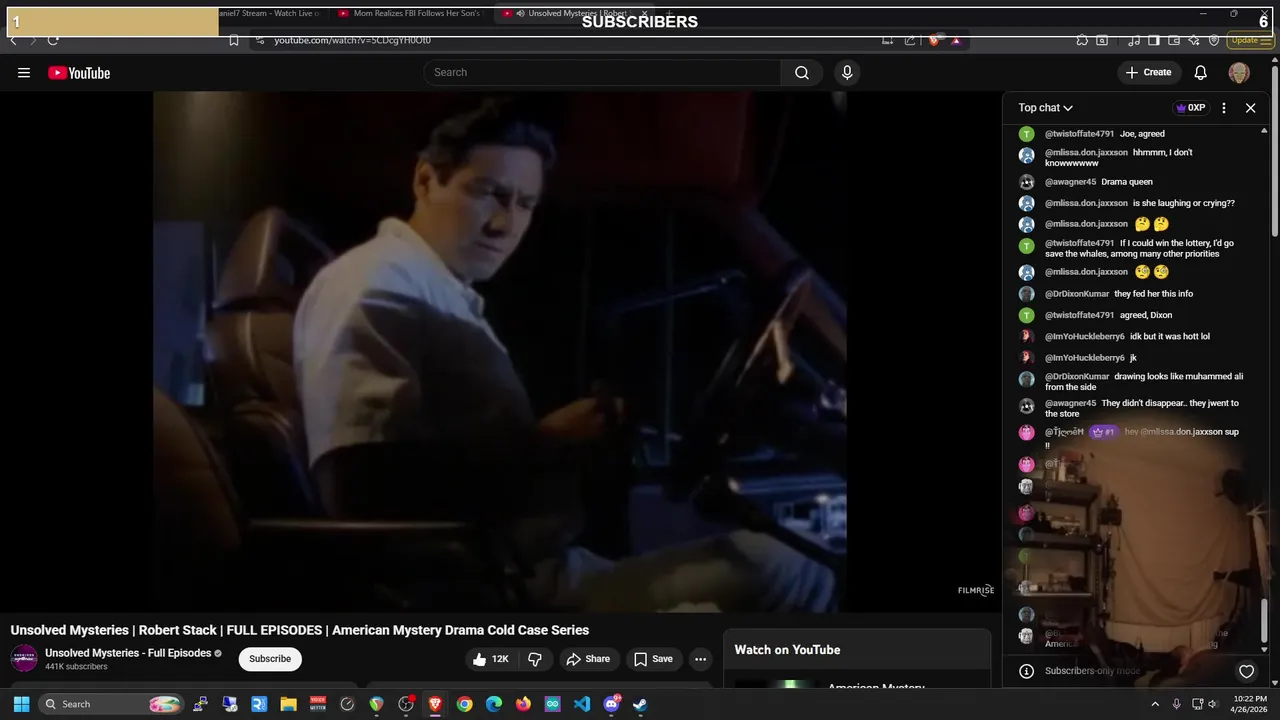Open the YouTube hamburger guide menu
1280x720 pixels.
(x=24, y=73)
